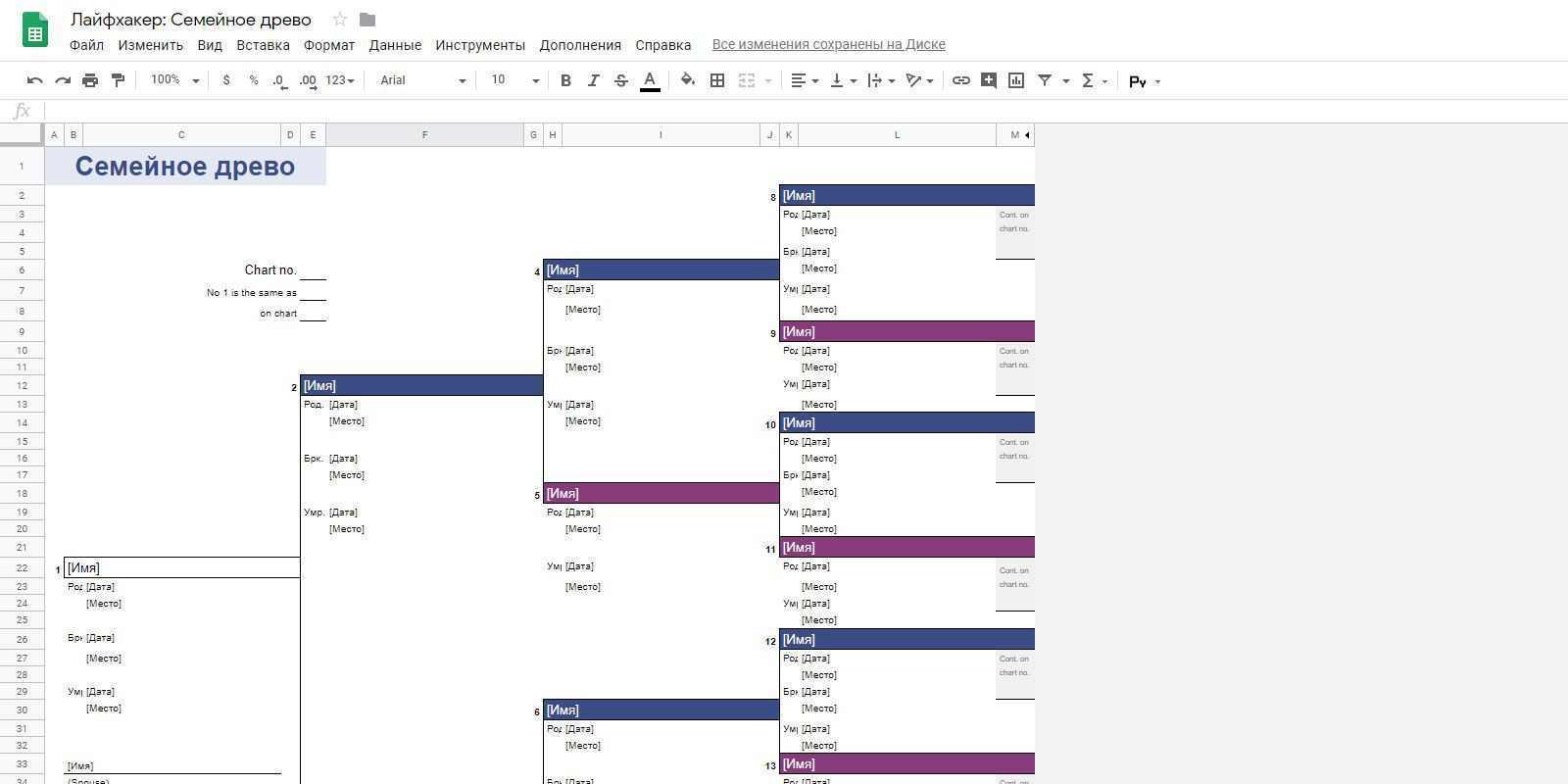Open the Данные menu

pyautogui.click(x=395, y=45)
